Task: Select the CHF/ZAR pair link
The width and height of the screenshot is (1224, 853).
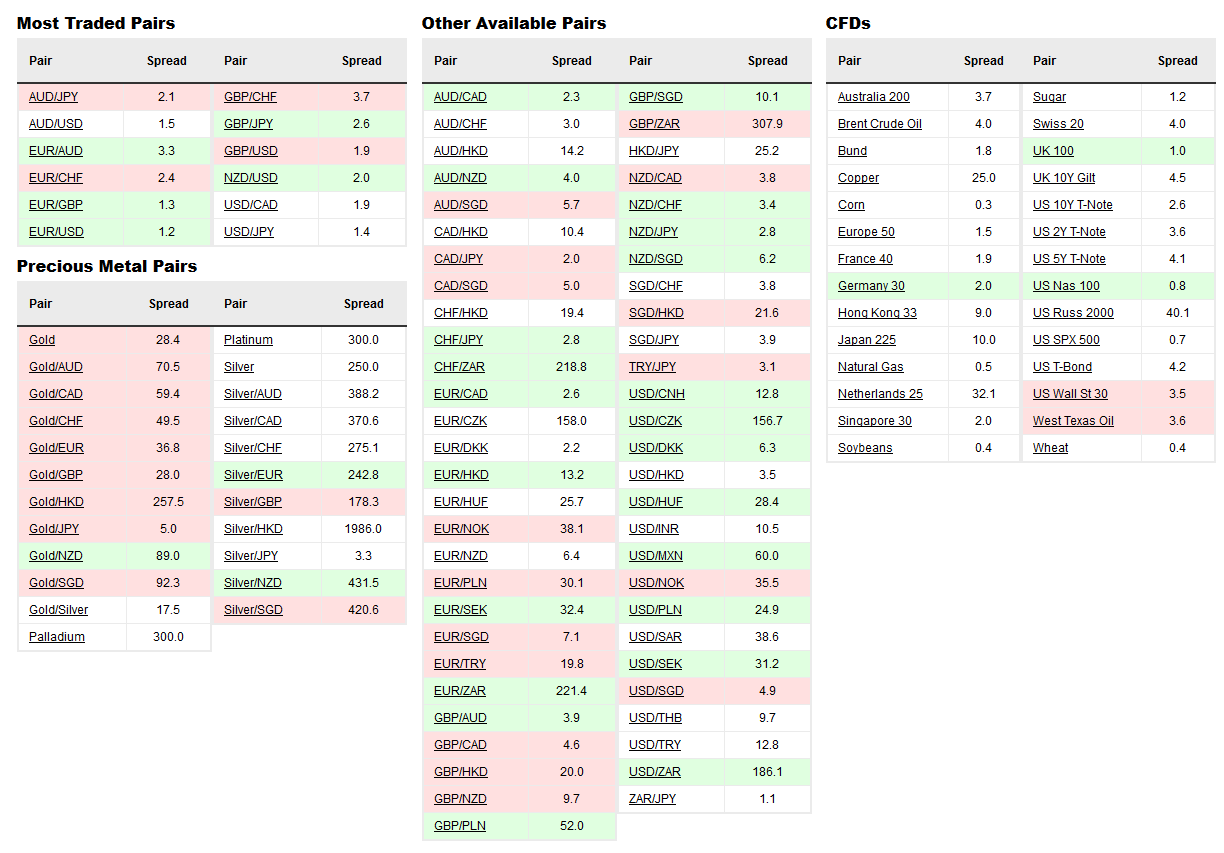Action: click(x=459, y=367)
